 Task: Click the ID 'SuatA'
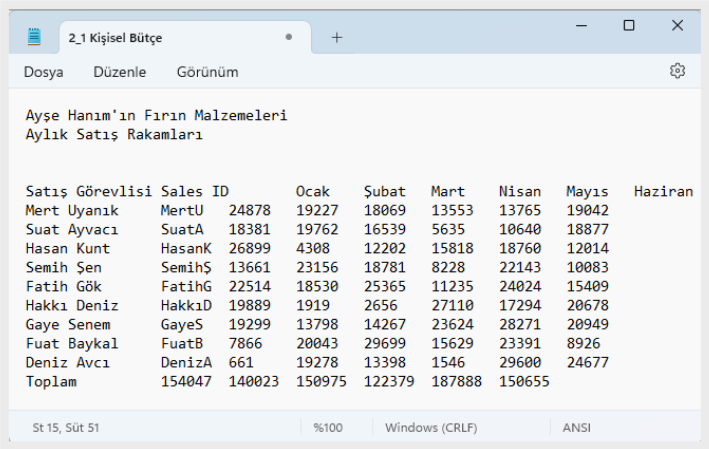point(182,229)
